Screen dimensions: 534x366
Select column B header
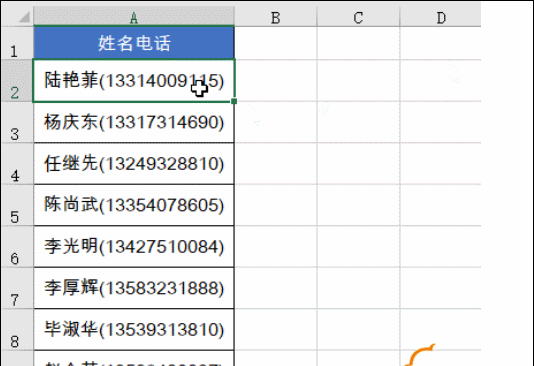(276, 16)
